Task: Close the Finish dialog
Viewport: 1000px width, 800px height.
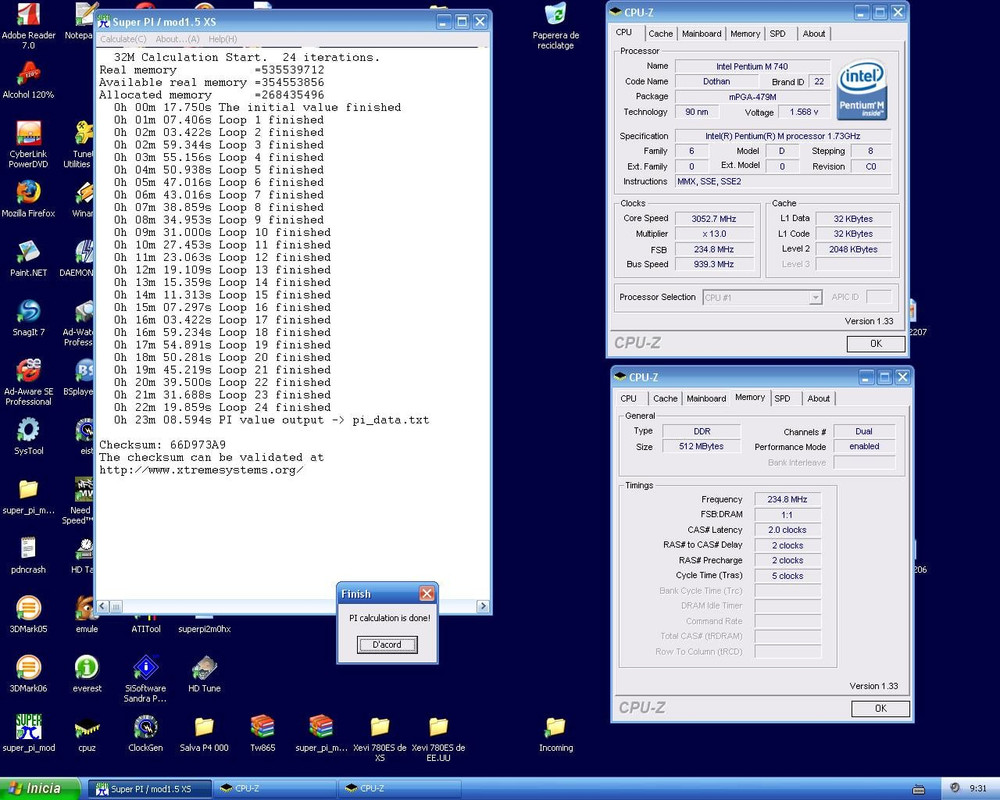Action: click(427, 594)
